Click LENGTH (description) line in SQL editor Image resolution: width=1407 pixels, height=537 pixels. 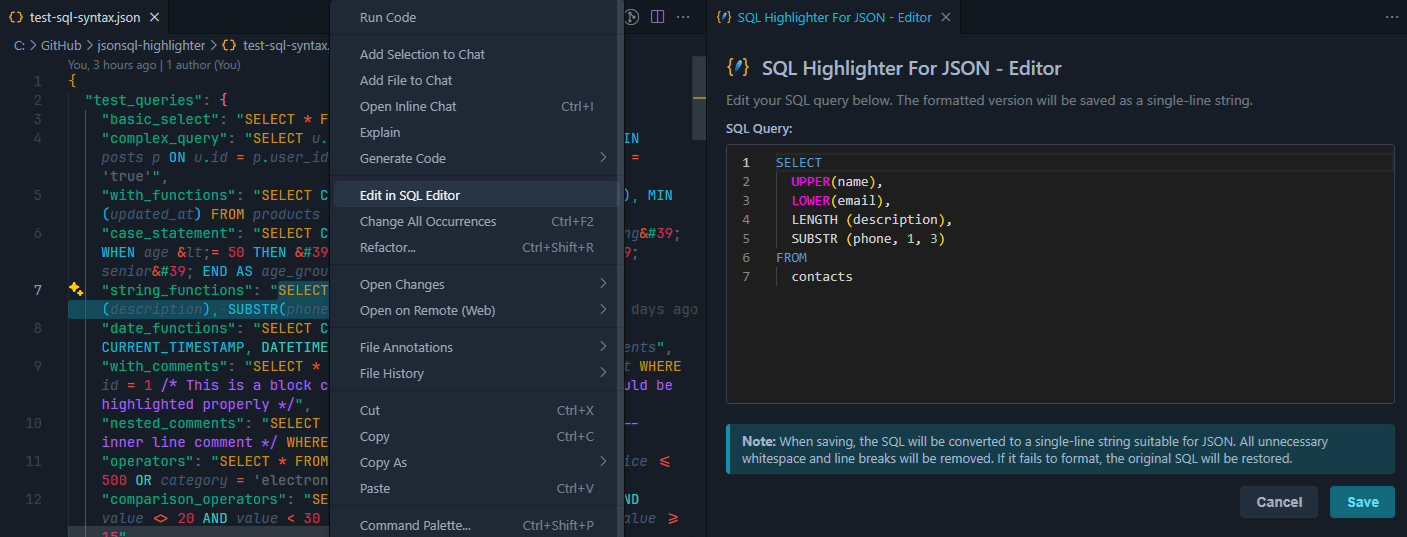[872, 219]
